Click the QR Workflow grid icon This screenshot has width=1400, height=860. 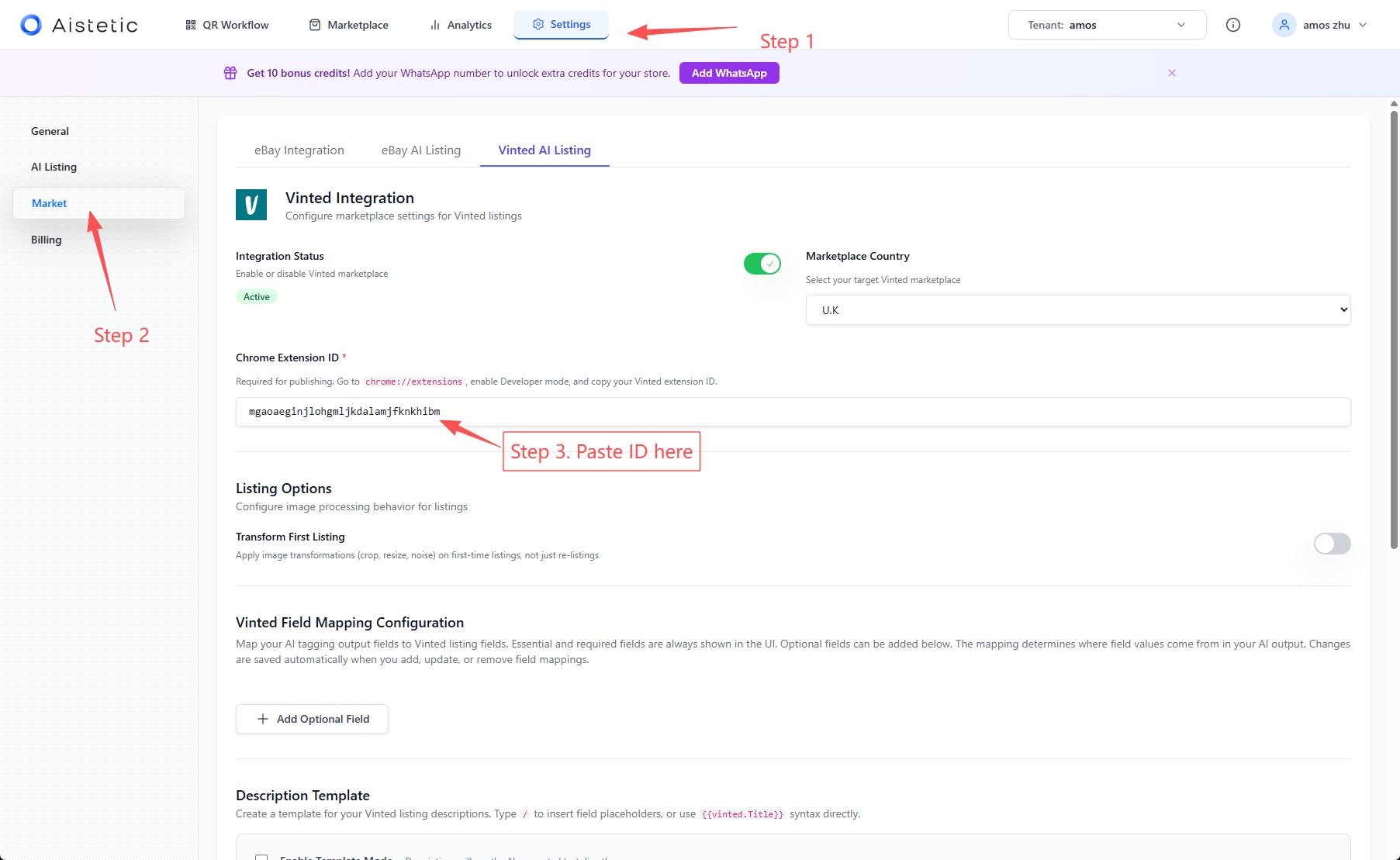pyautogui.click(x=191, y=25)
